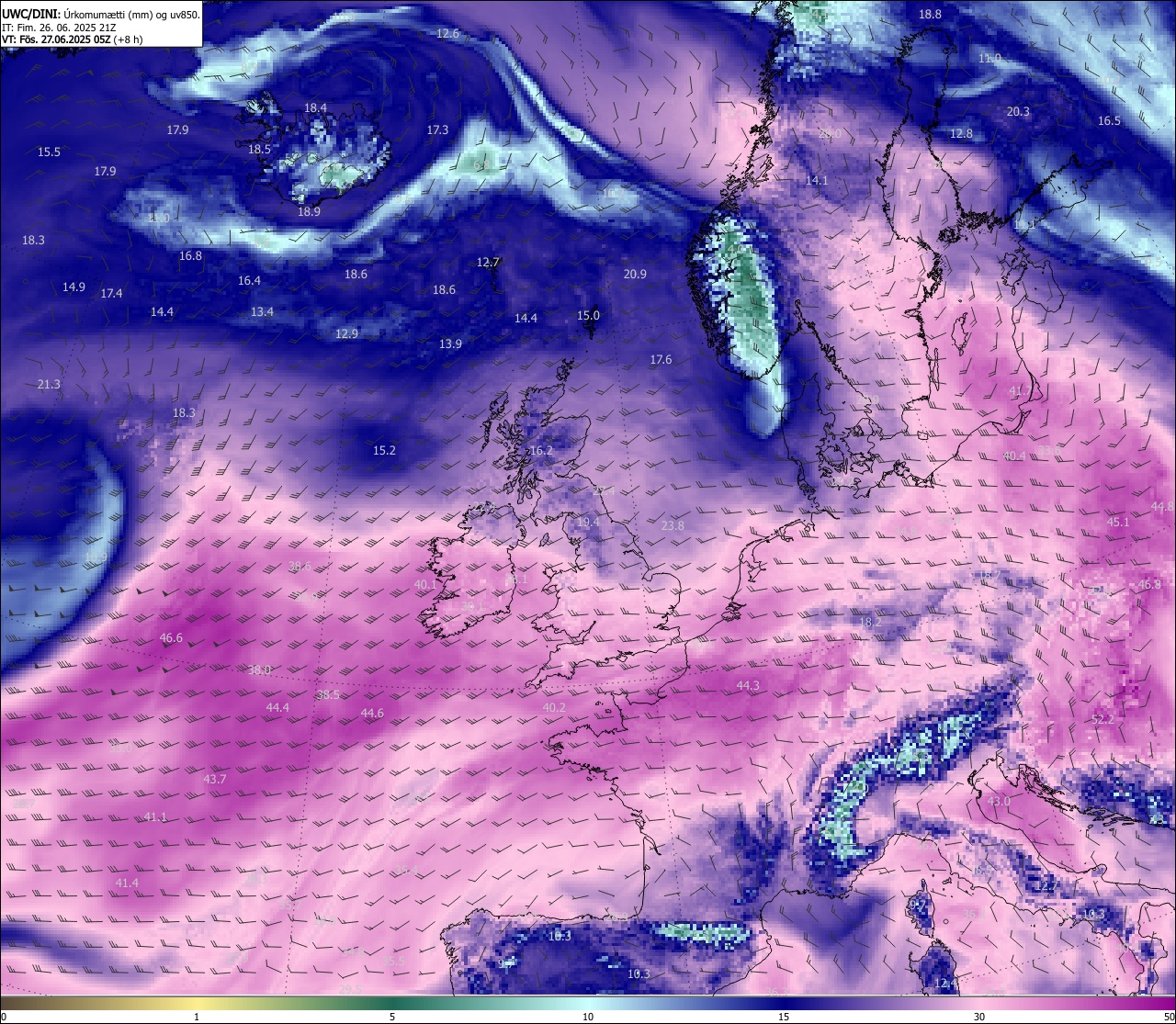This screenshot has height=1024, width=1176.
Task: Click the 14.1 value over Norway
Action: click(x=817, y=181)
